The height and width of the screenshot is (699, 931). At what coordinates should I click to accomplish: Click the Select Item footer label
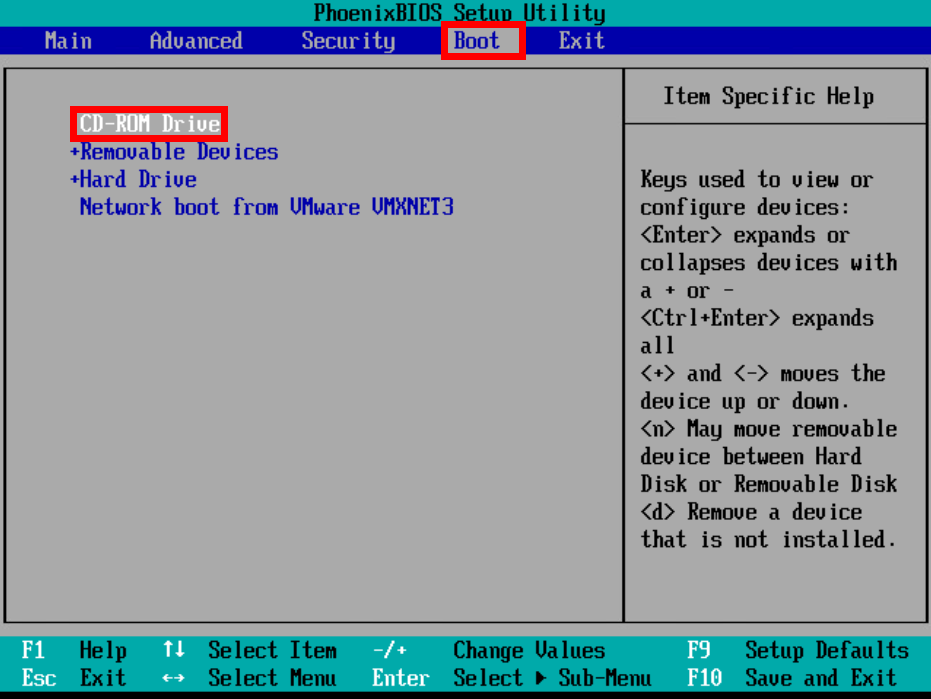coord(273,650)
